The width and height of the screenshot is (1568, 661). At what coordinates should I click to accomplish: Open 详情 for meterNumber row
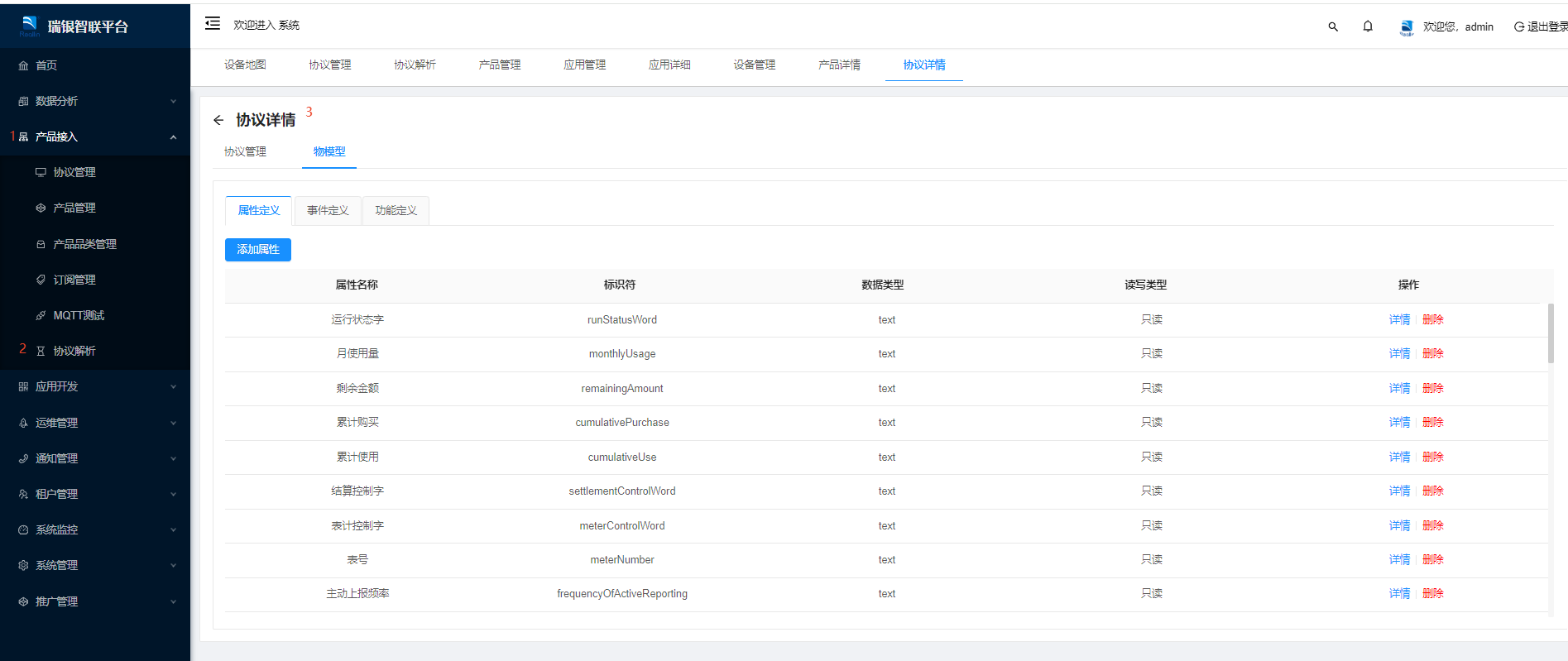pyautogui.click(x=1399, y=559)
